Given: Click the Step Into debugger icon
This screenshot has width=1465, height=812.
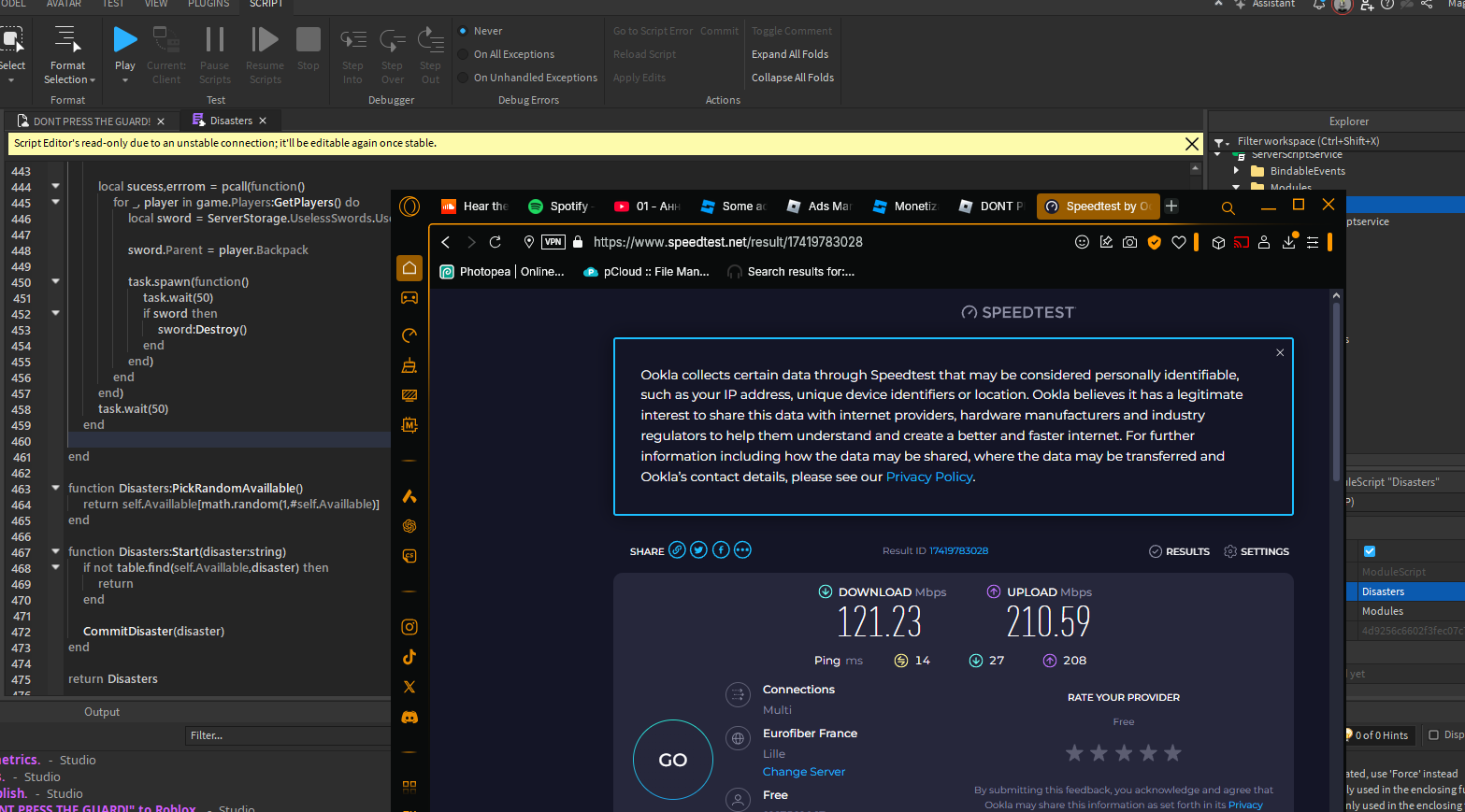Looking at the screenshot, I should pyautogui.click(x=352, y=39).
